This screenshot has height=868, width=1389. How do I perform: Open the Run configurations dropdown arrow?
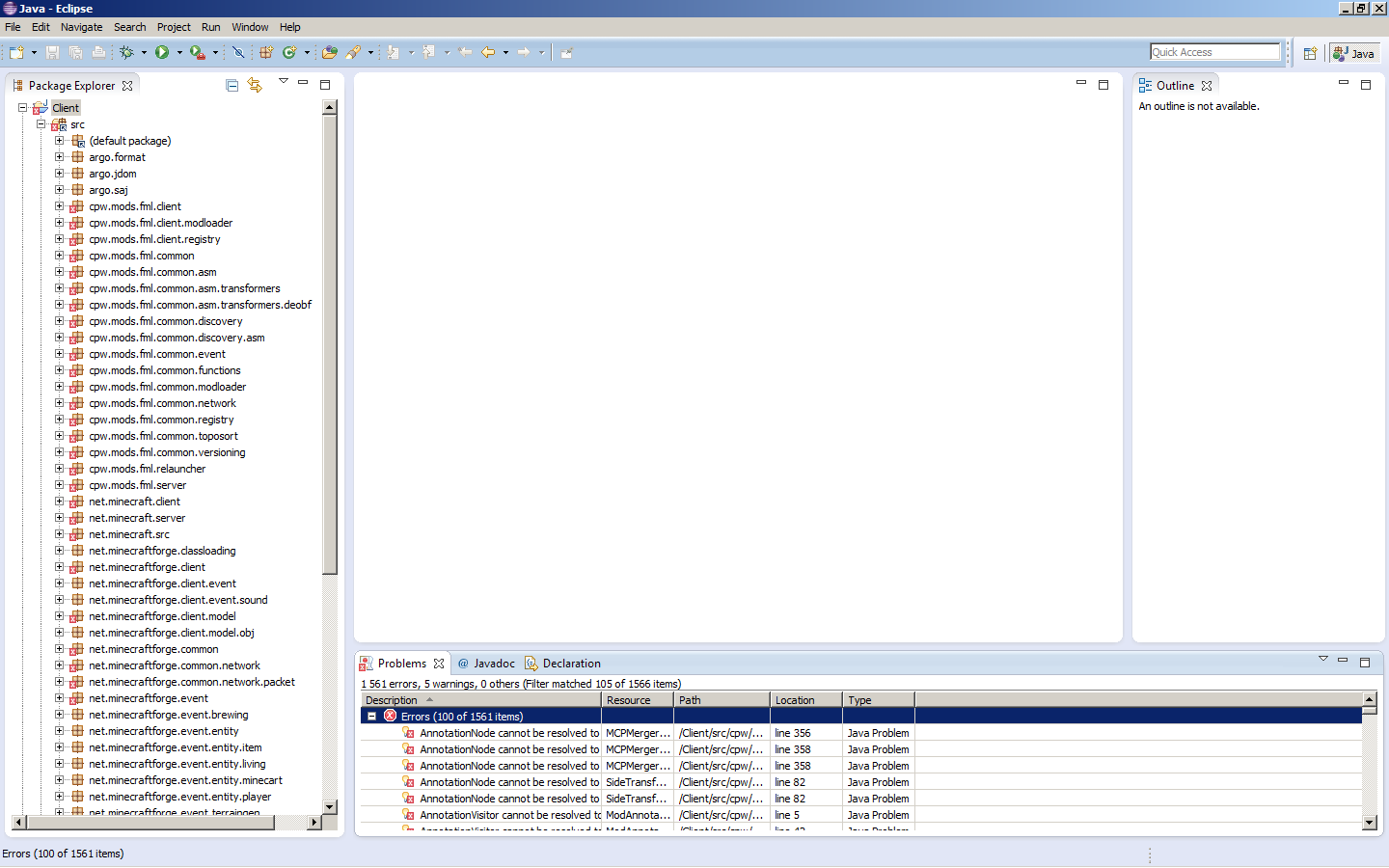click(x=179, y=53)
